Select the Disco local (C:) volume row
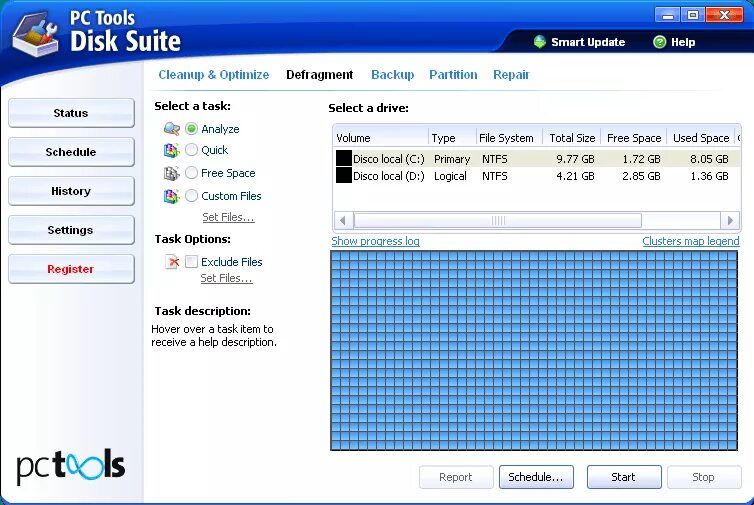 pyautogui.click(x=537, y=159)
